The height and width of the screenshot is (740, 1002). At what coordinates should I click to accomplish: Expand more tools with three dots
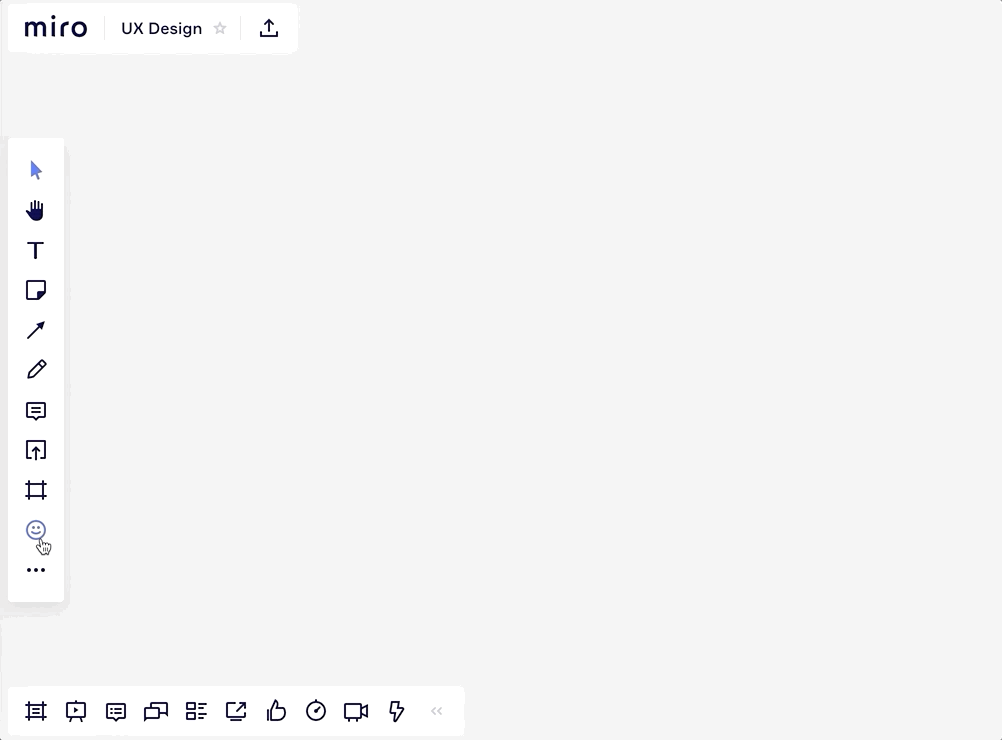[x=36, y=570]
